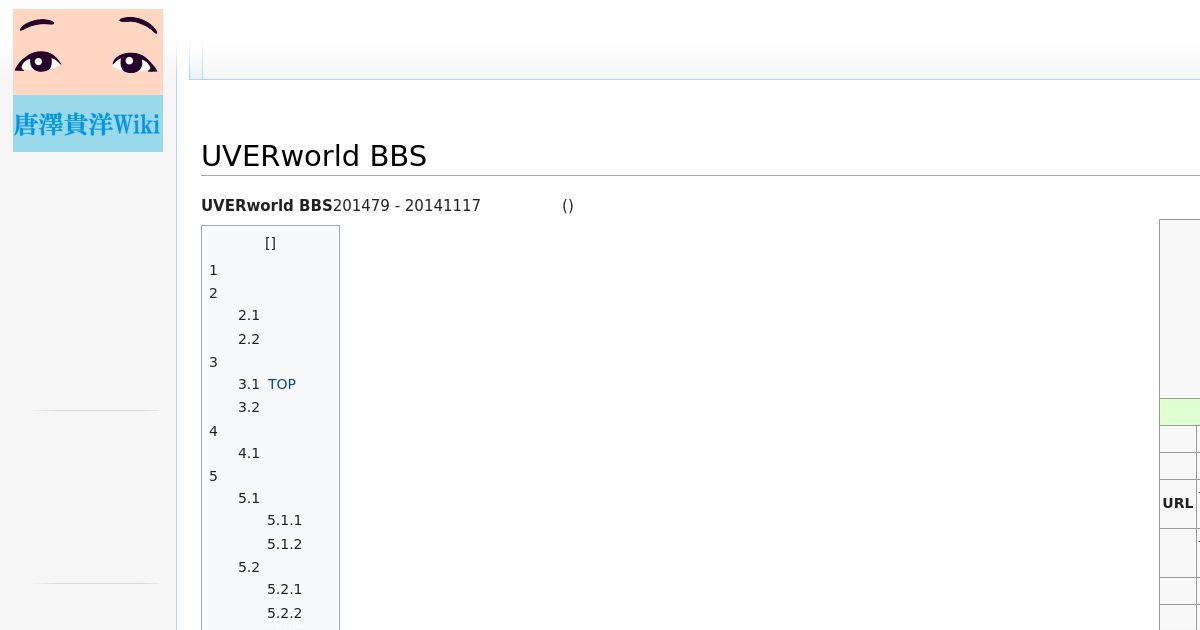This screenshot has height=630, width=1200.
Task: Go to contents entry 3
Action: coord(213,362)
